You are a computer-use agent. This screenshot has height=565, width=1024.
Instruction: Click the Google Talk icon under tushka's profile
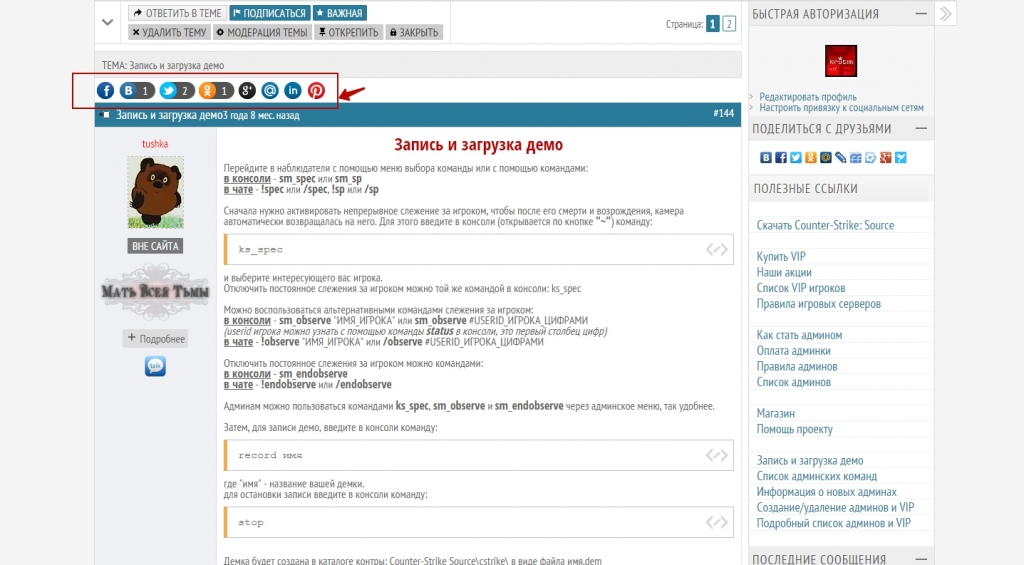(x=155, y=367)
